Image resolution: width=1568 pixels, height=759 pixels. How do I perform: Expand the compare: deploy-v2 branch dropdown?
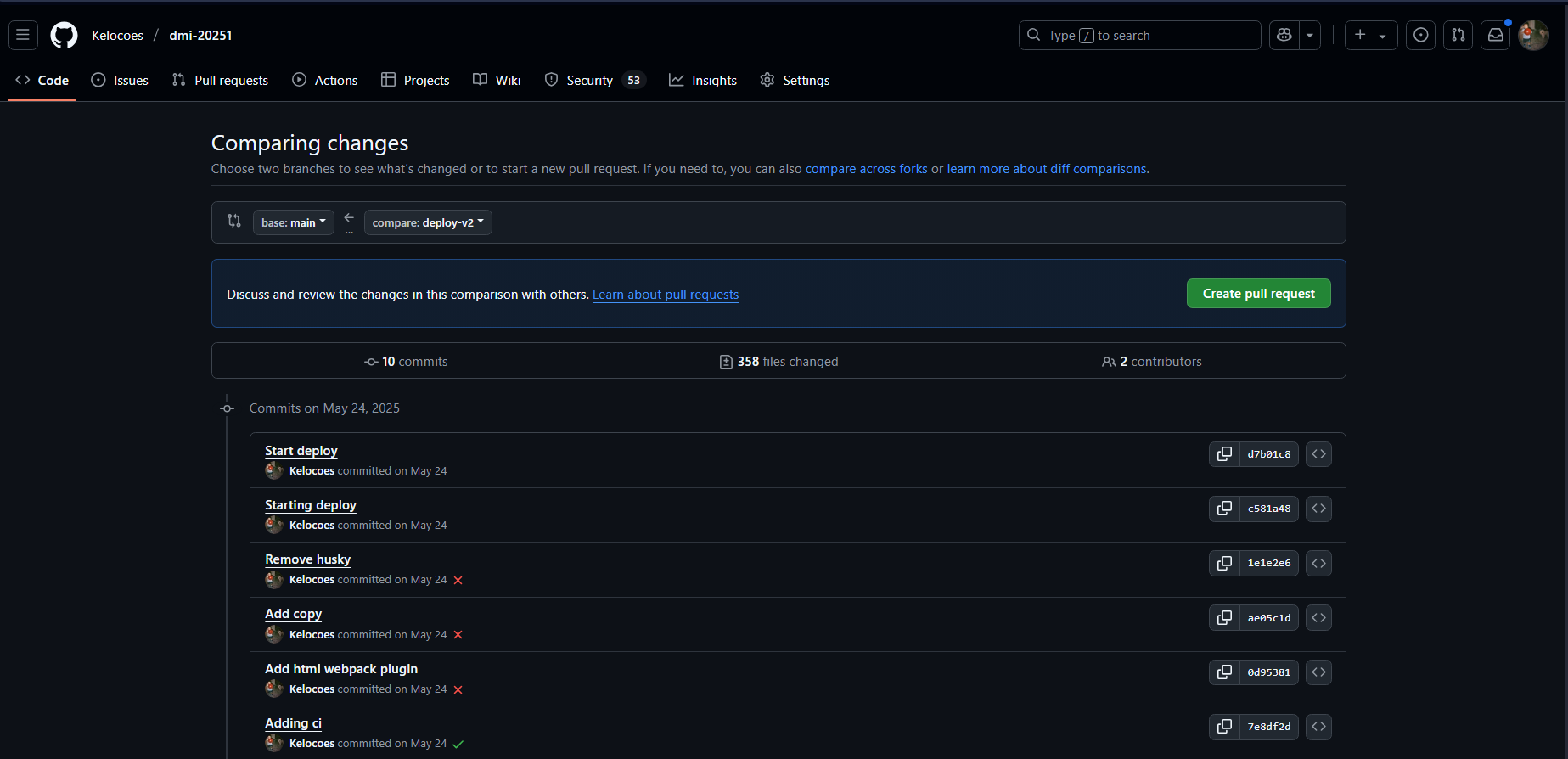[428, 222]
